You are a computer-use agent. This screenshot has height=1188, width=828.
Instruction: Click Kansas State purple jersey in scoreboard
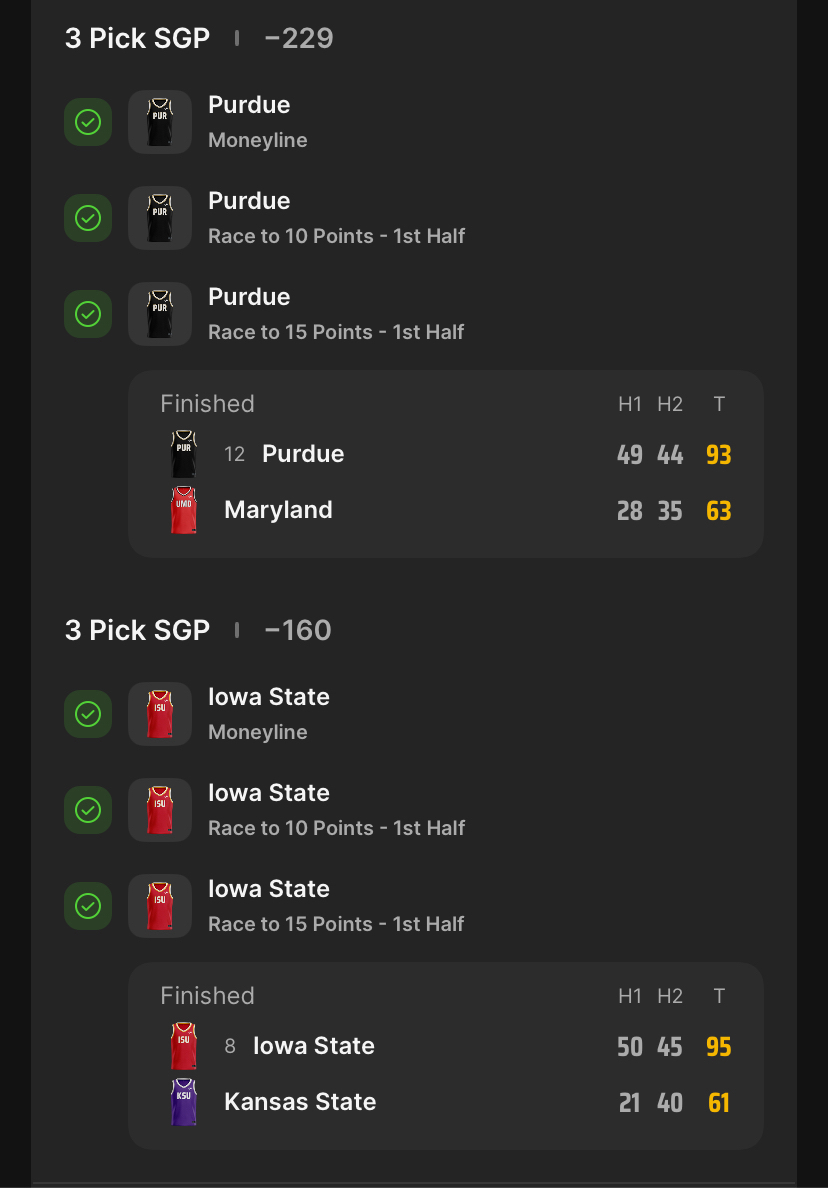point(184,1102)
